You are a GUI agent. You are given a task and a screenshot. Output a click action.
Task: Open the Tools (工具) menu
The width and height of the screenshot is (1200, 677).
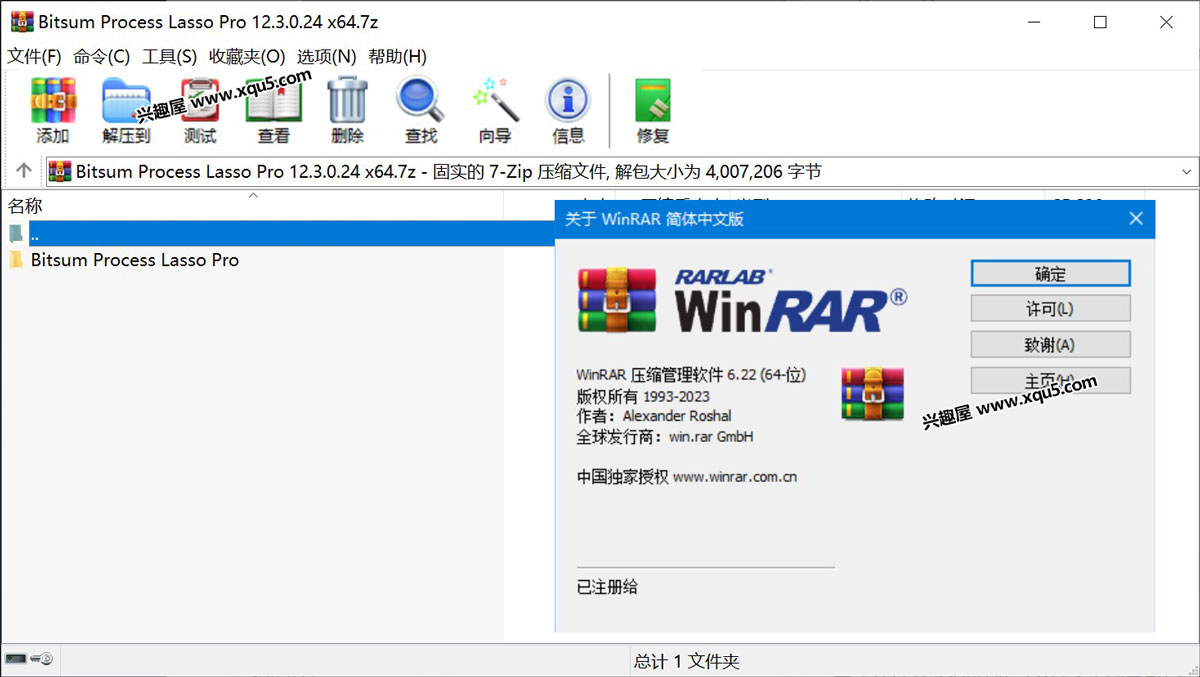point(169,56)
